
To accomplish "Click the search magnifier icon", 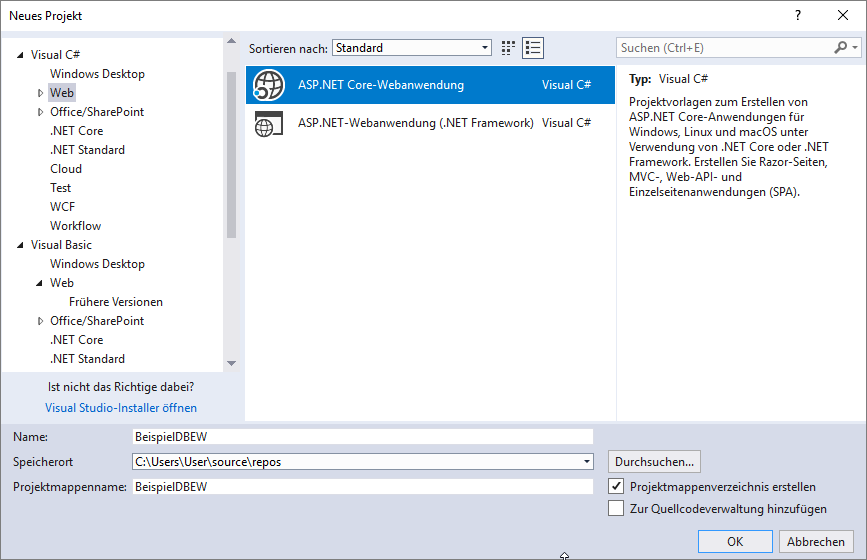I will pos(840,48).
